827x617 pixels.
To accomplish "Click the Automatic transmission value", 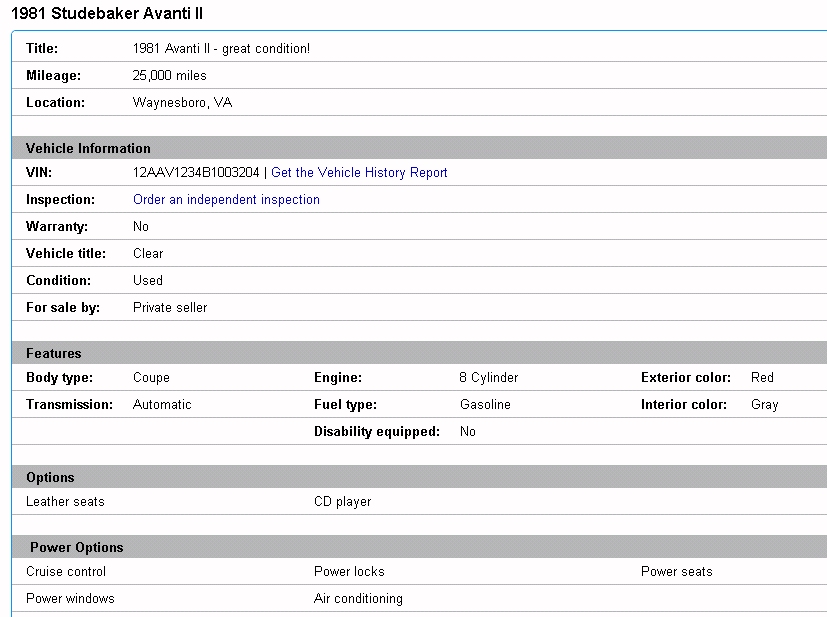I will [x=162, y=405].
